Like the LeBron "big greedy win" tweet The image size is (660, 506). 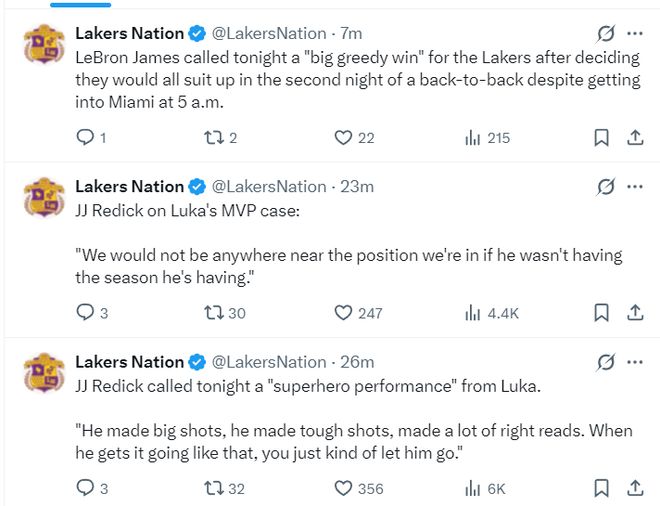(344, 138)
